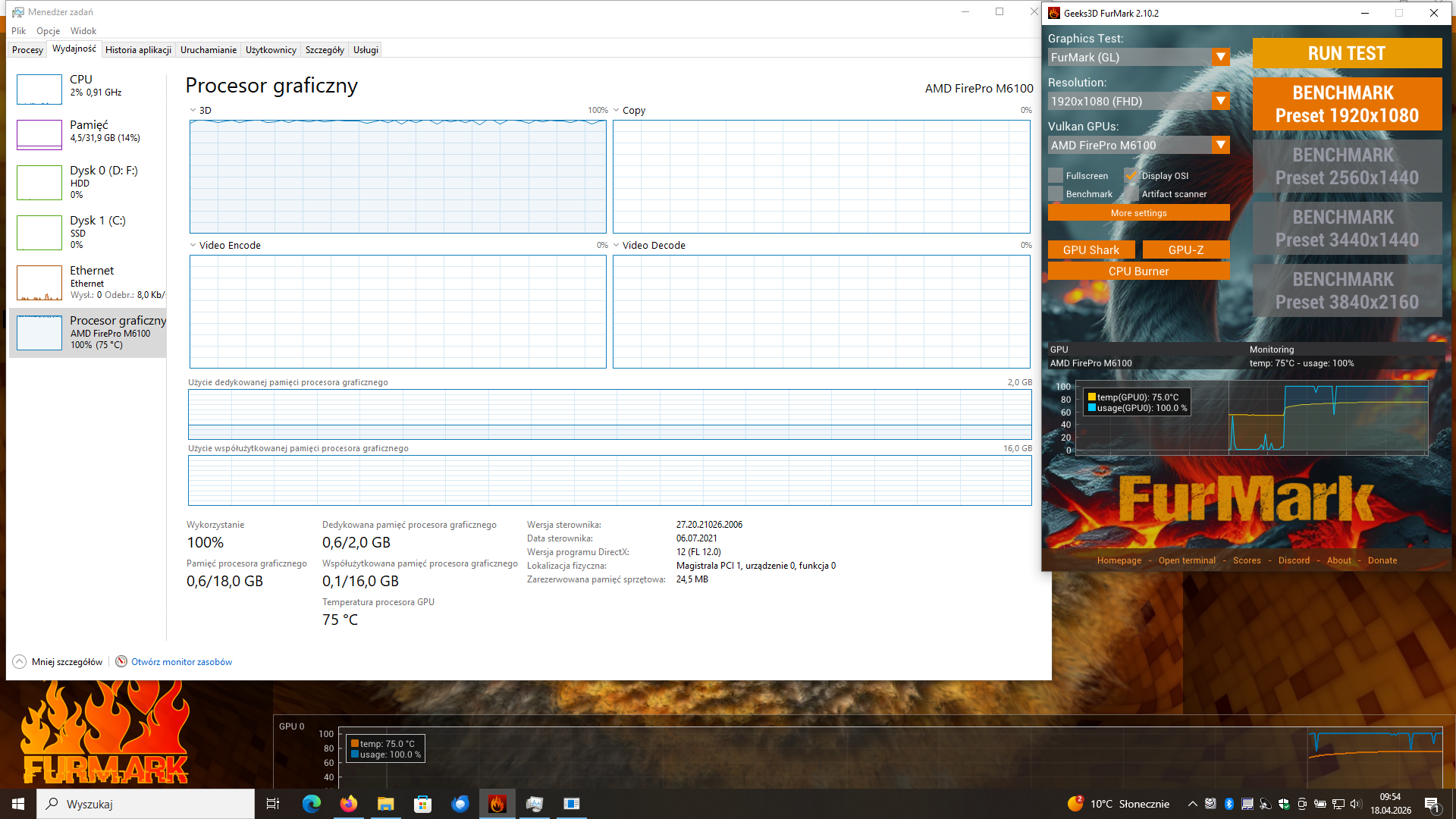Open Task View from the taskbar
The width and height of the screenshot is (1456, 819).
coord(273,804)
